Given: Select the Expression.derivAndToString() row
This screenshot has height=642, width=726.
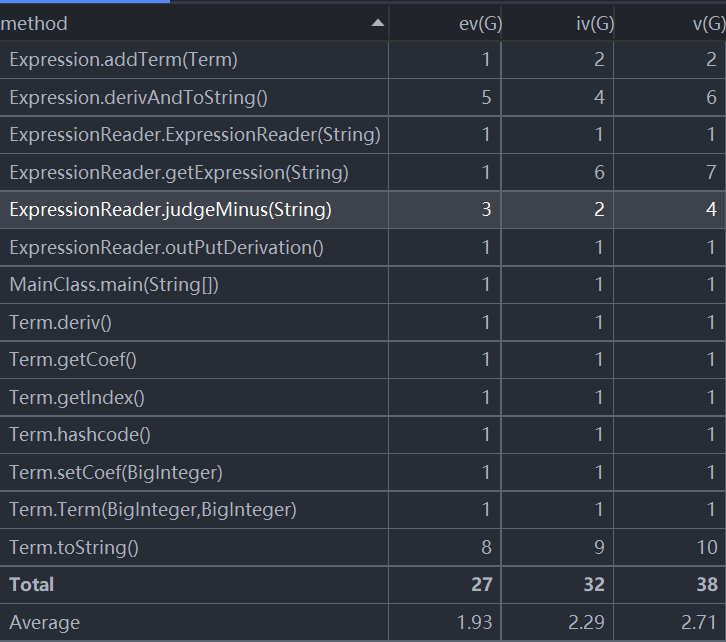Looking at the screenshot, I should [x=363, y=98].
